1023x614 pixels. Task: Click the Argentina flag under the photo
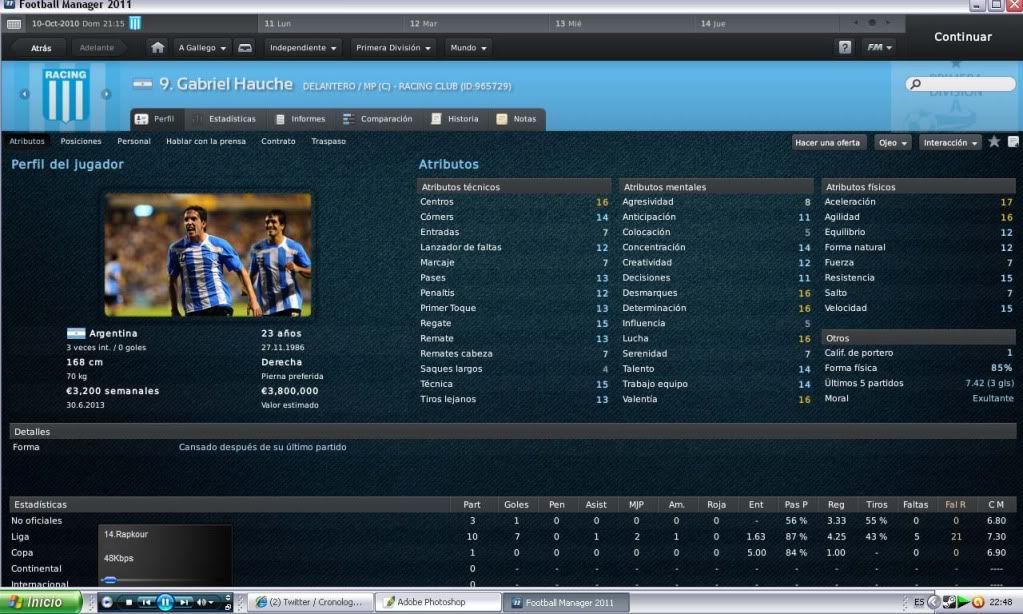76,333
